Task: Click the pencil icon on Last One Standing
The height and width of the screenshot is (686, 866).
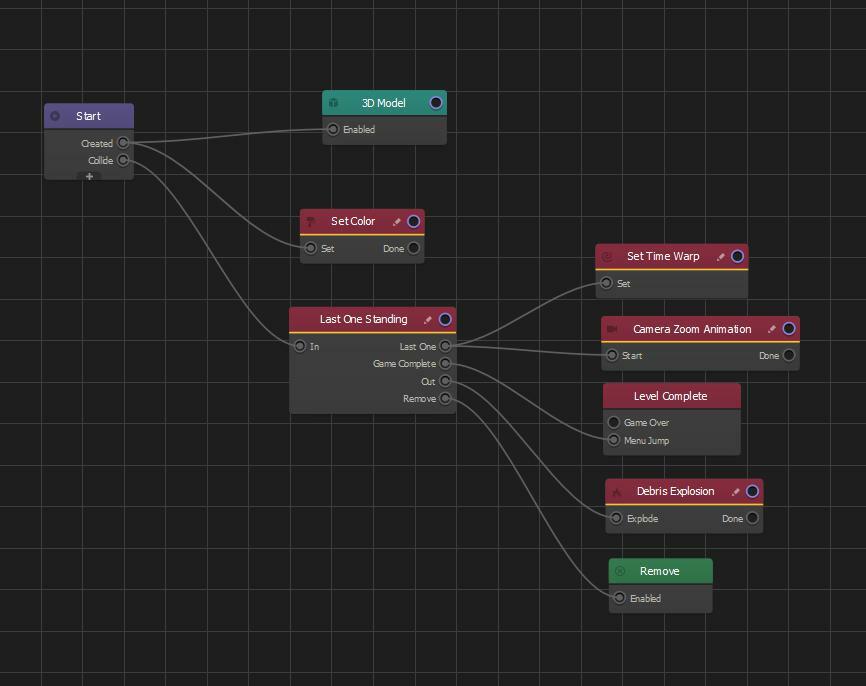Action: point(428,320)
